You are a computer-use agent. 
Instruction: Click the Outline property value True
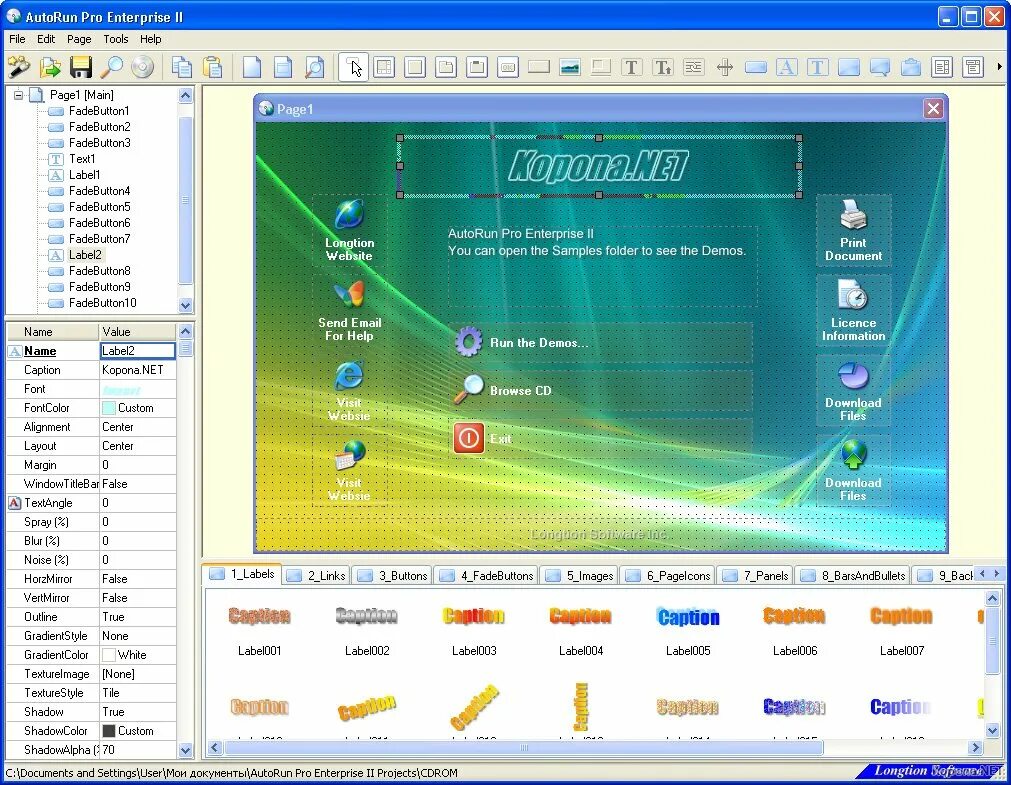point(137,617)
